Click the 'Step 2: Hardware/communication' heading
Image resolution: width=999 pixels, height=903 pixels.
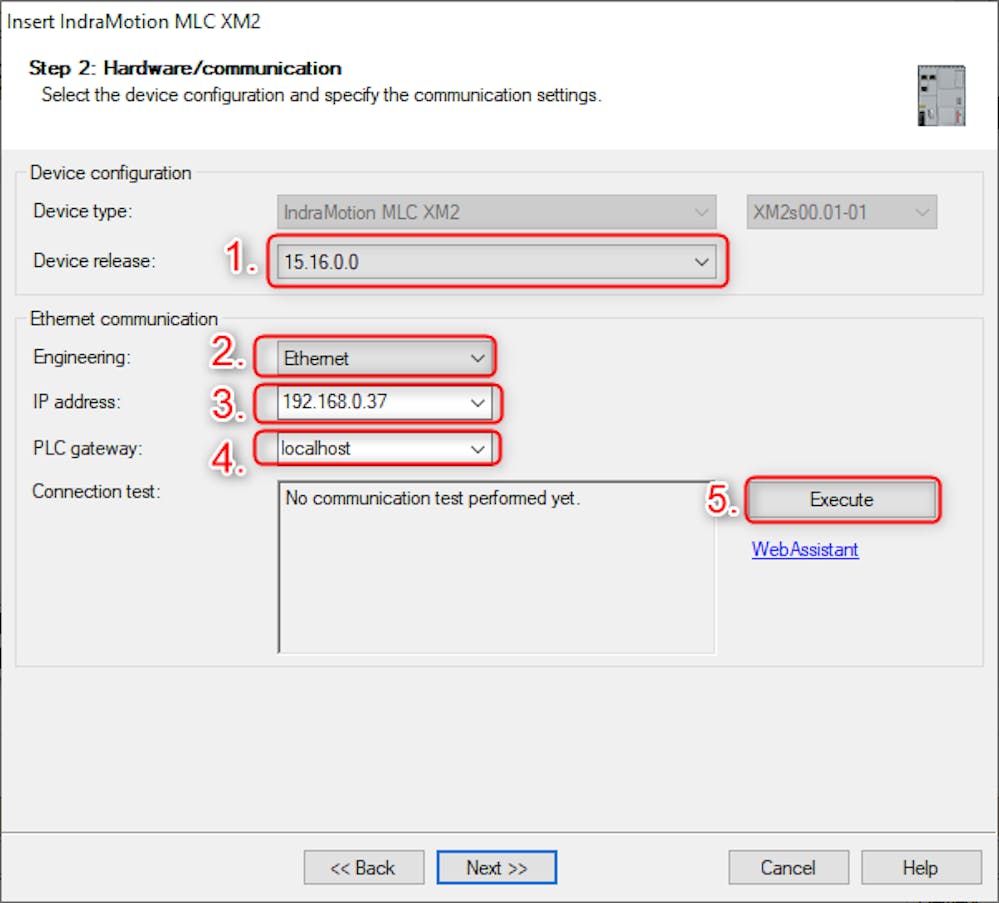coord(185,68)
